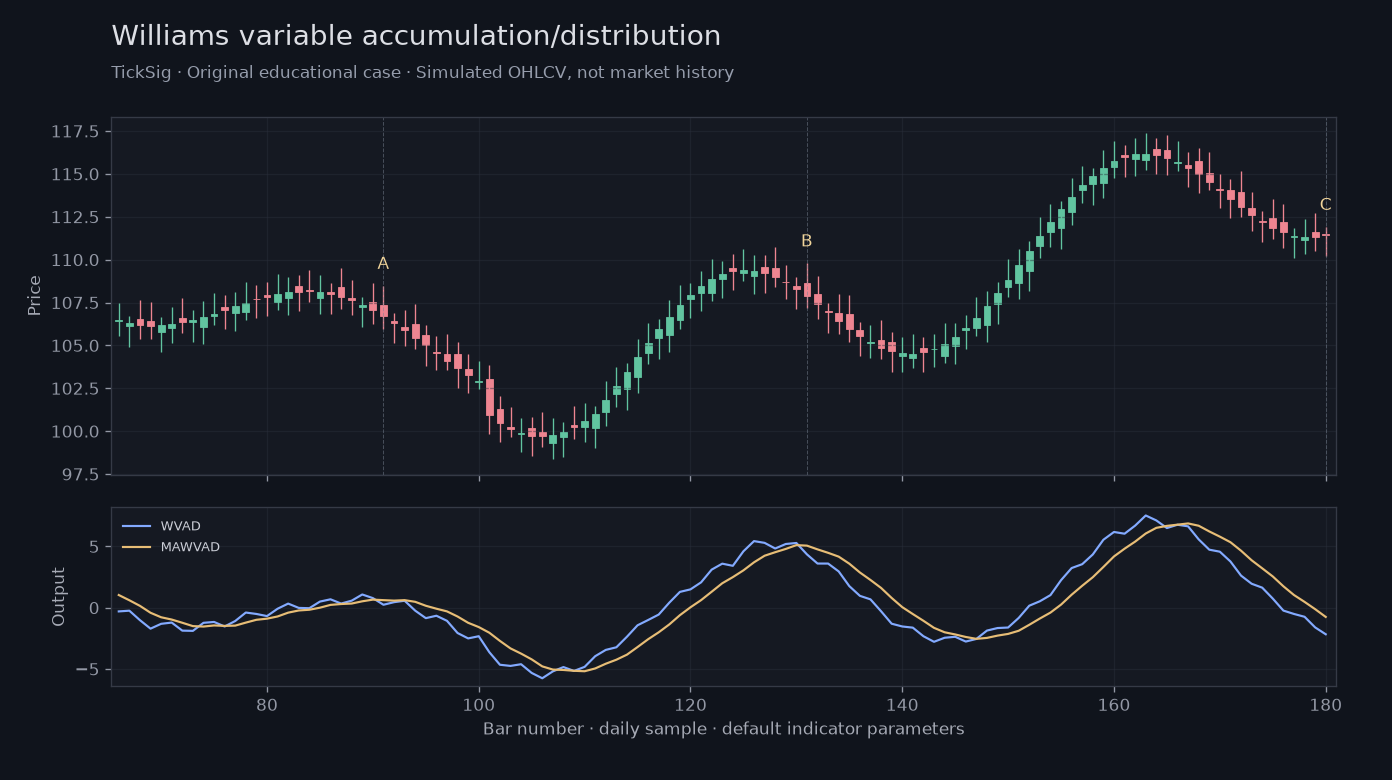Click the 97.5 price tick label

[x=81, y=475]
